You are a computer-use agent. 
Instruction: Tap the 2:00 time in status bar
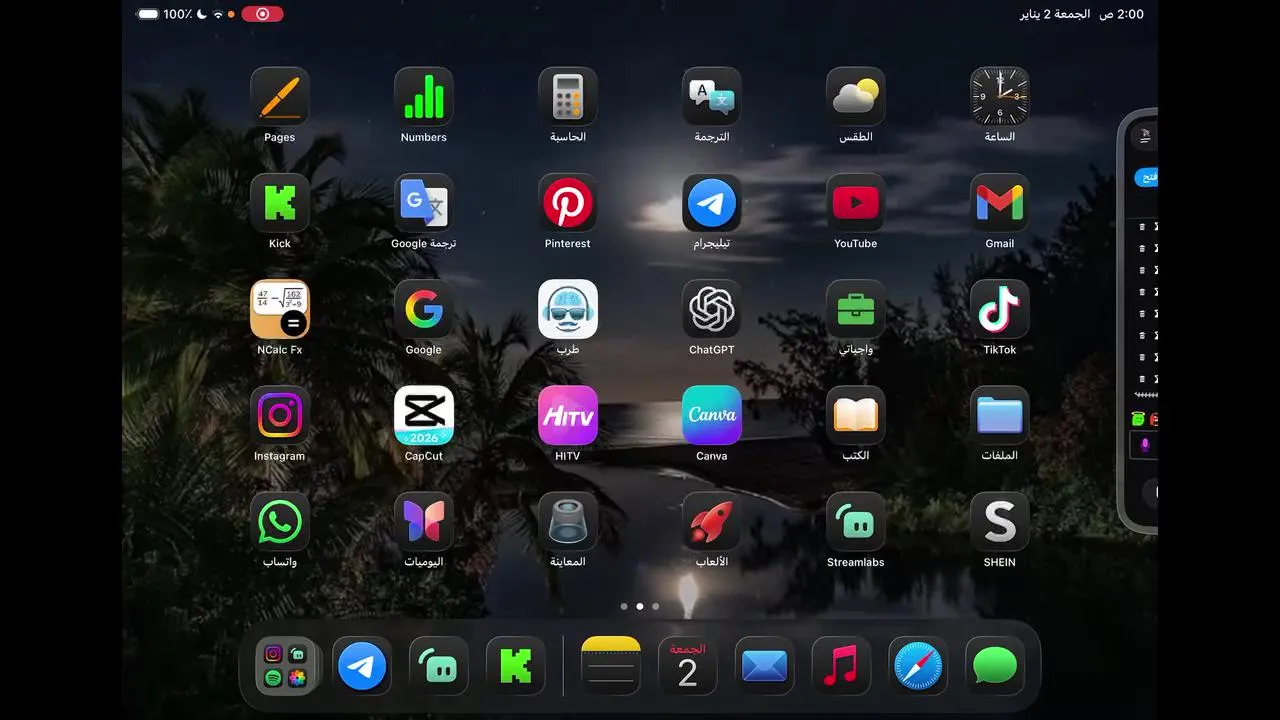[1130, 14]
